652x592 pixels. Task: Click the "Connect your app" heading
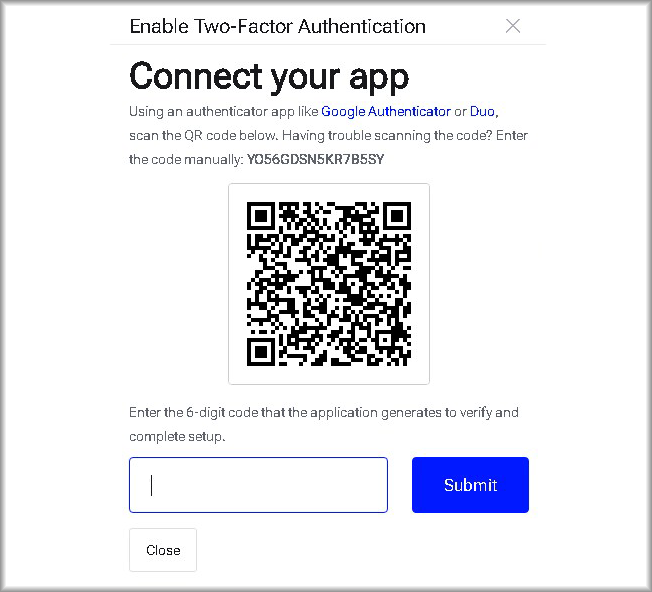[x=269, y=77]
